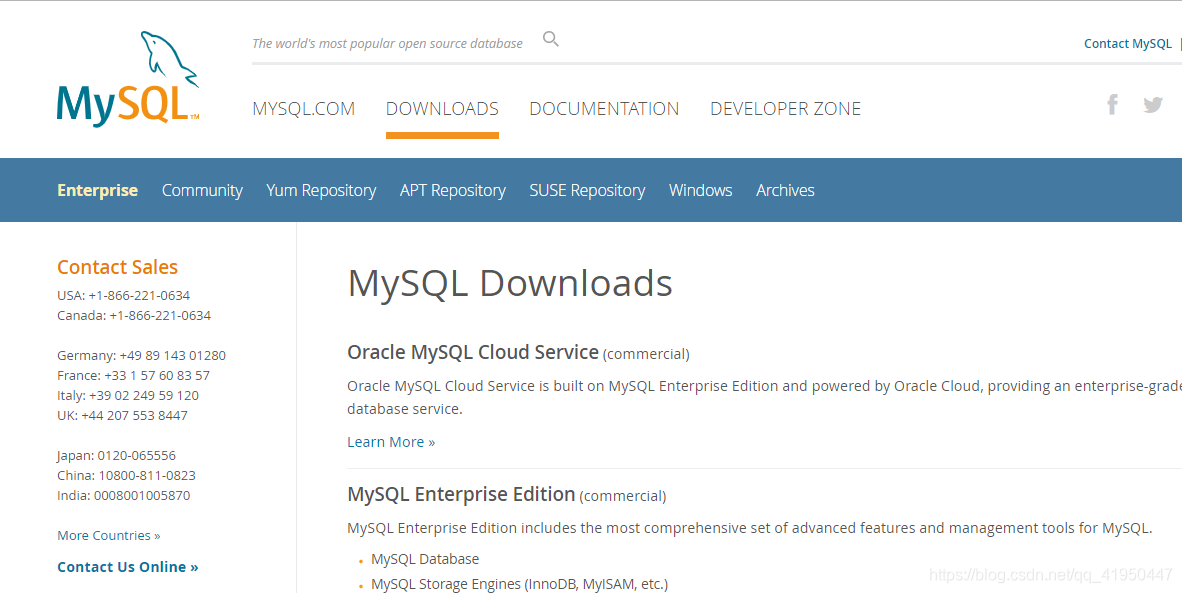The width and height of the screenshot is (1182, 593).
Task: Go to MYSQL.COM nav item
Action: pyautogui.click(x=304, y=109)
